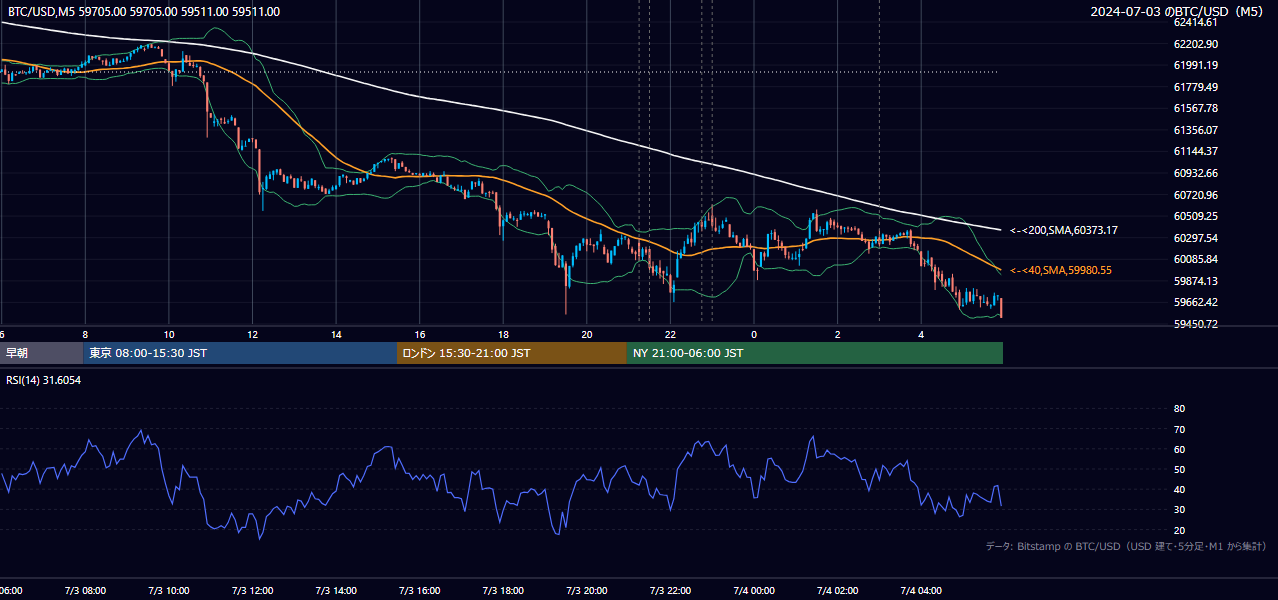Select the 60932.66 price axis label
Image resolution: width=1278 pixels, height=600 pixels.
pyautogui.click(x=1197, y=173)
